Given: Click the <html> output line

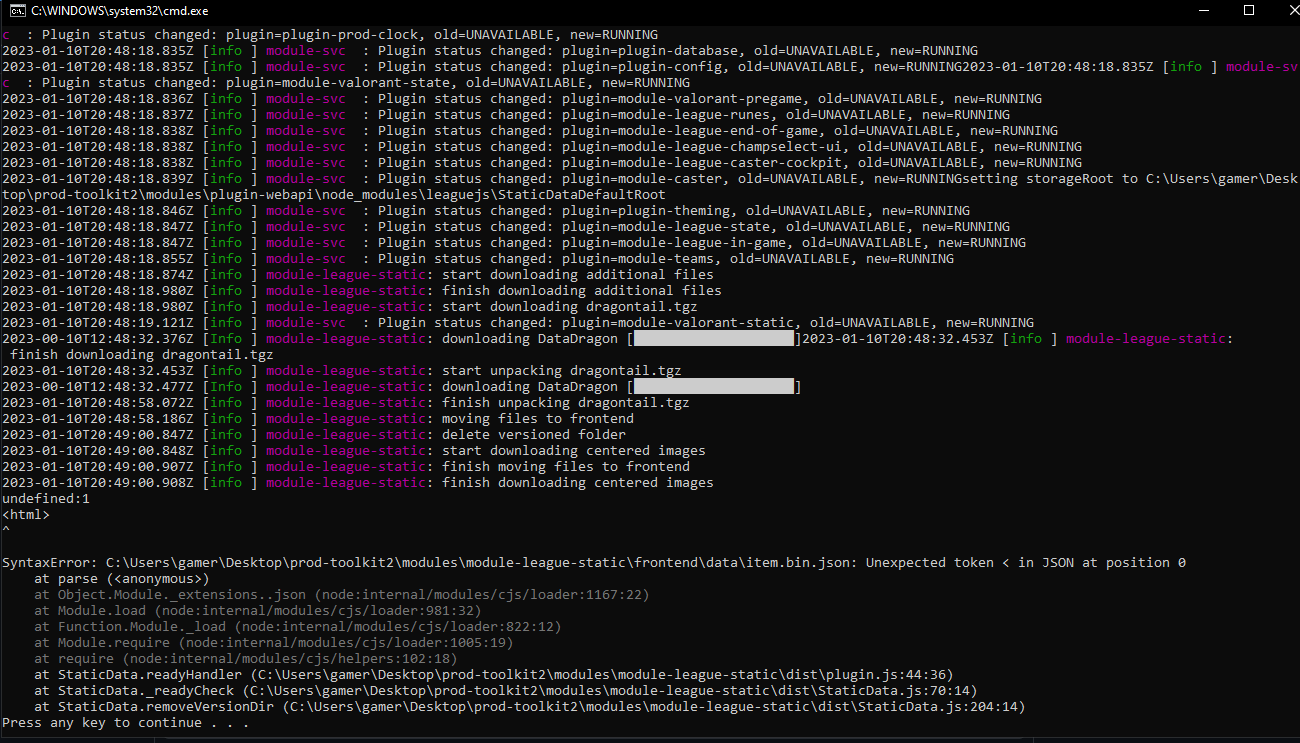Looking at the screenshot, I should click(26, 514).
